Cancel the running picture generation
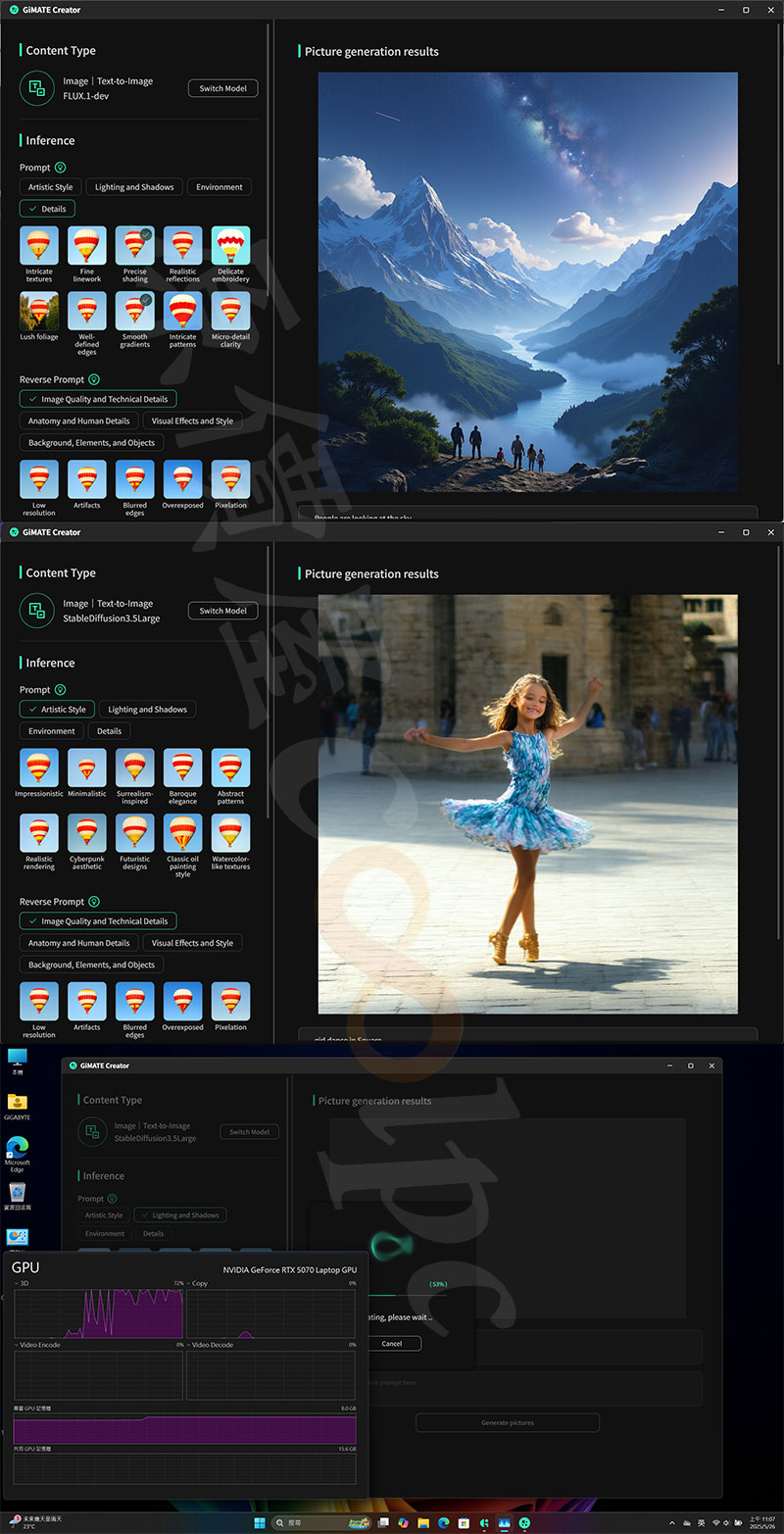784x1534 pixels. click(392, 1343)
